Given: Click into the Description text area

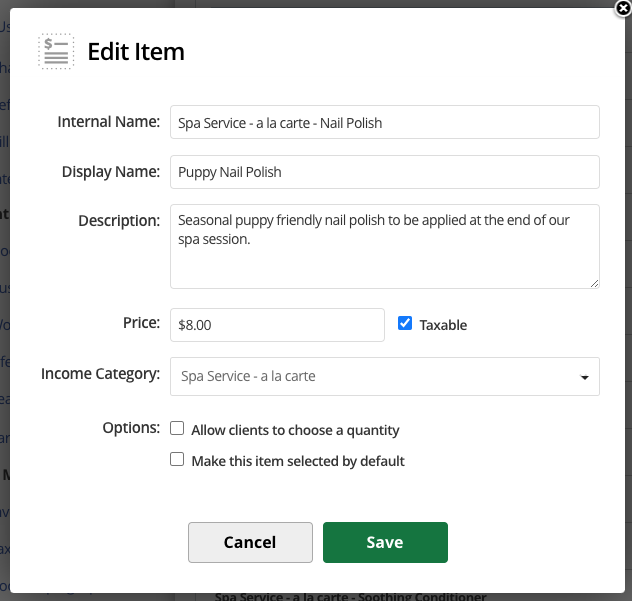Looking at the screenshot, I should (x=385, y=246).
